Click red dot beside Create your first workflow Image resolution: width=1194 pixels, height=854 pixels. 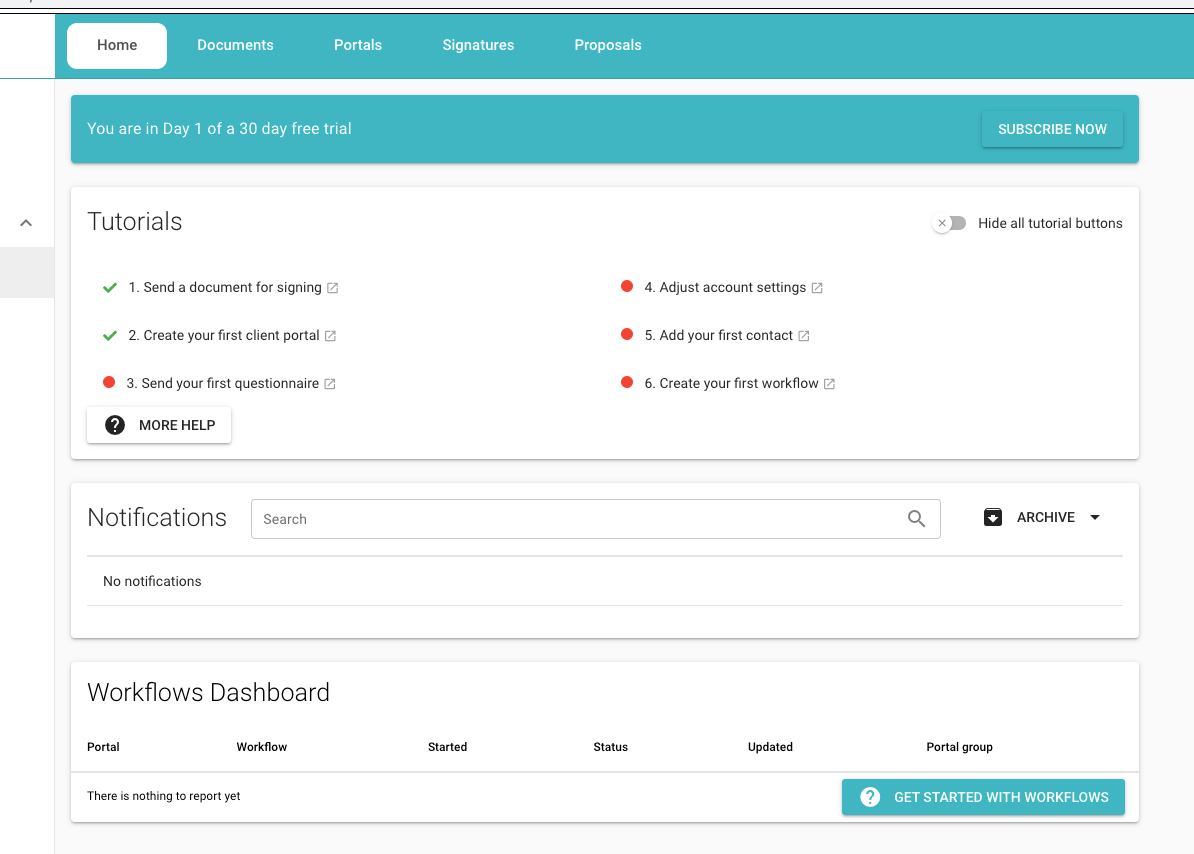tap(627, 382)
